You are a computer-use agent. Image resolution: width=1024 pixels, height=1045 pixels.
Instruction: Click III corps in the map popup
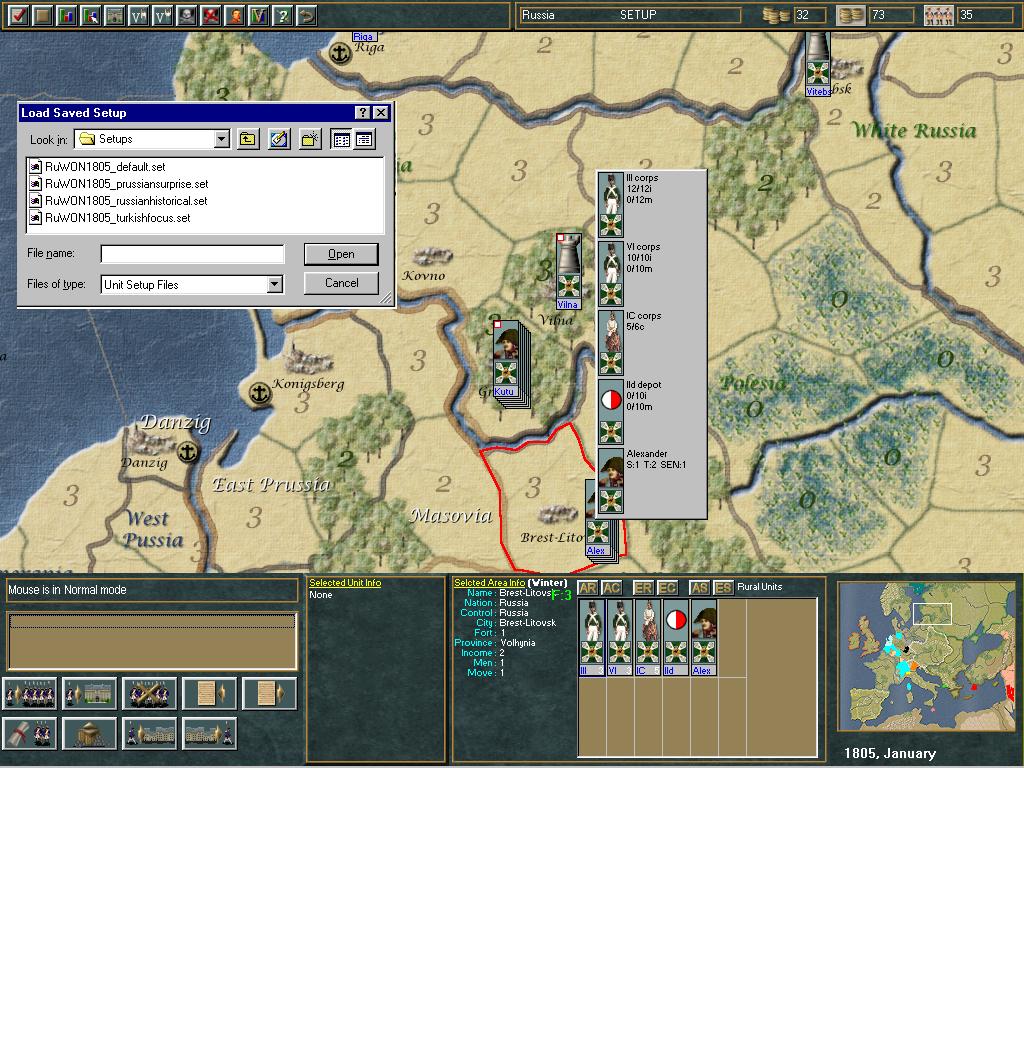(x=611, y=205)
